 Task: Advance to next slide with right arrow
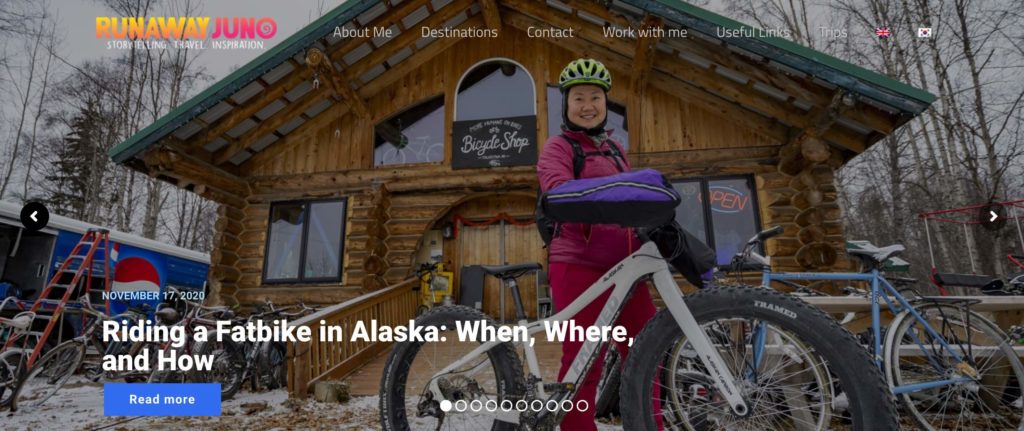[993, 216]
